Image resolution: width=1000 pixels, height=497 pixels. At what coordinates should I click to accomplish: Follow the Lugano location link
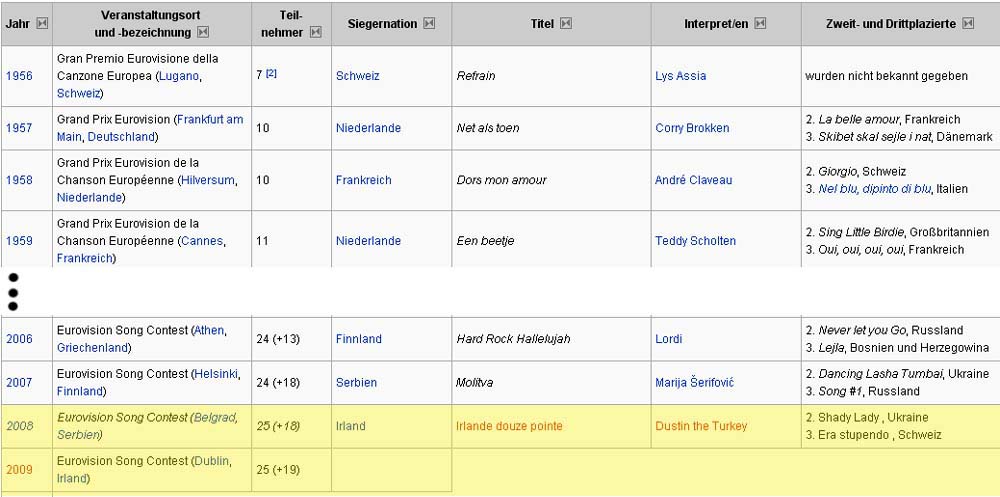point(180,76)
